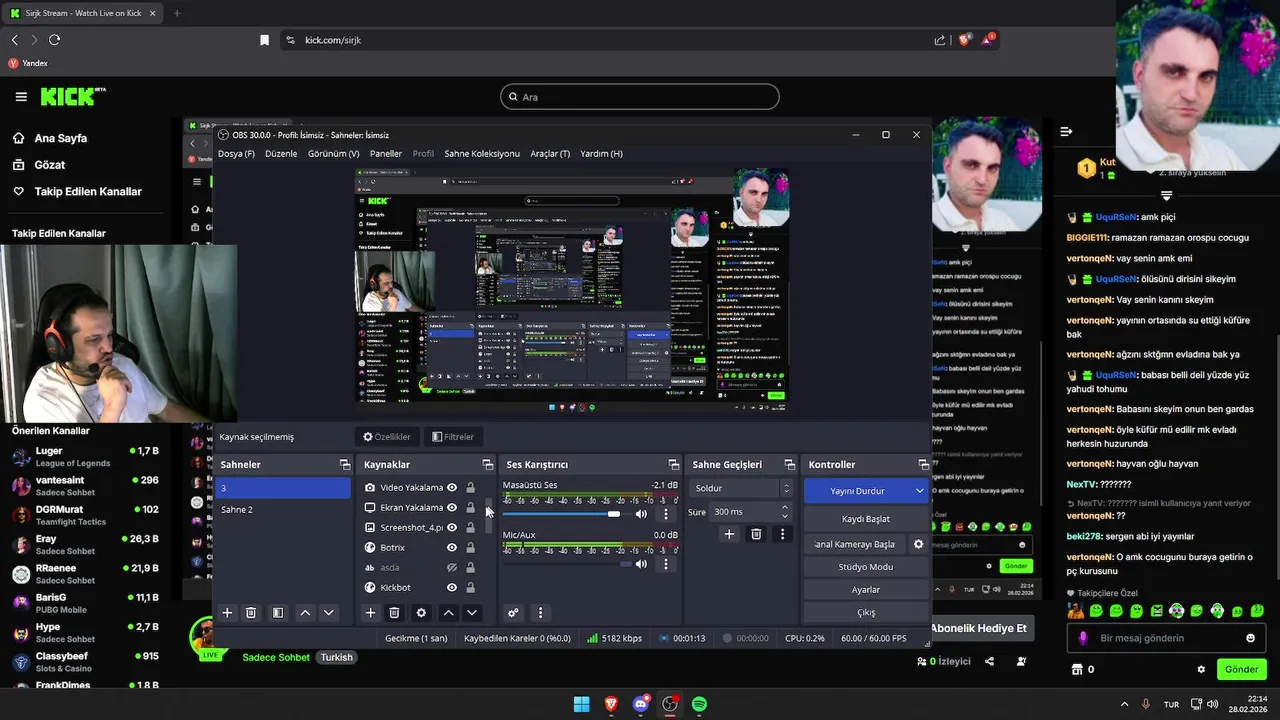Toggle visibility of Video Yakalama source
The image size is (1280, 720).
(x=452, y=488)
